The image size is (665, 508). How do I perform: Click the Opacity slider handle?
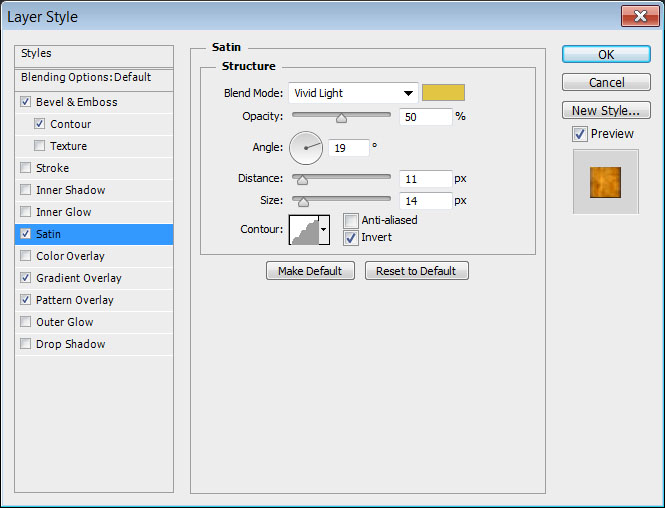(x=341, y=117)
